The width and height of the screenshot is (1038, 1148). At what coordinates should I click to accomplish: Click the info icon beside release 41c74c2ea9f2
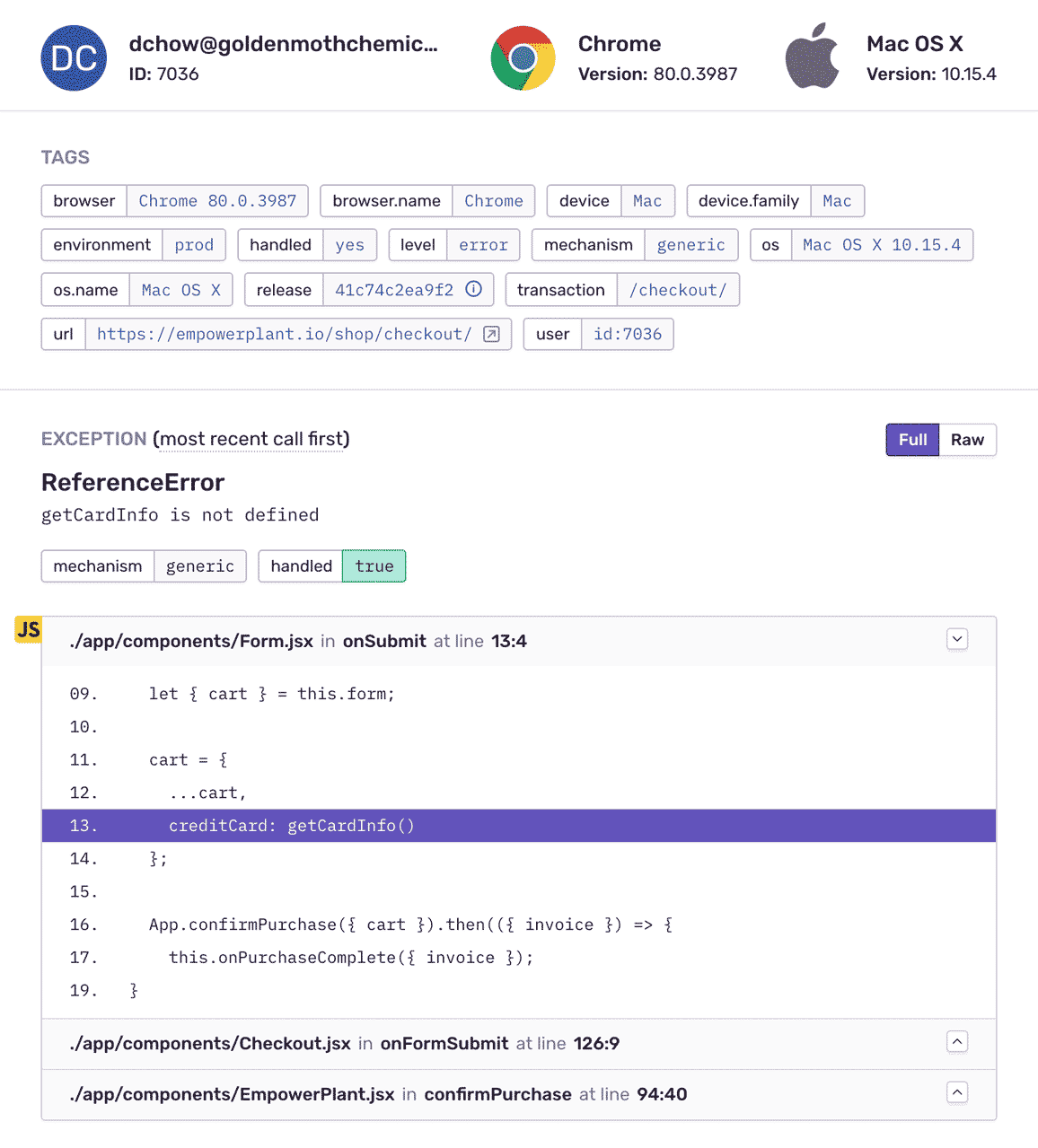pyautogui.click(x=473, y=289)
